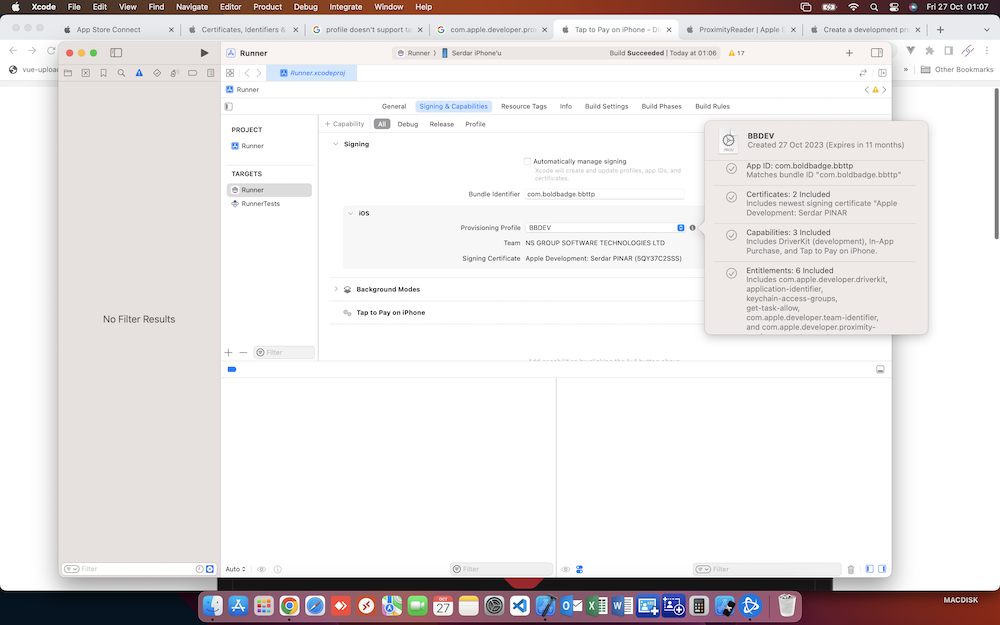Open the Issue navigator warning icon
This screenshot has height=625, width=1000.
(139, 73)
